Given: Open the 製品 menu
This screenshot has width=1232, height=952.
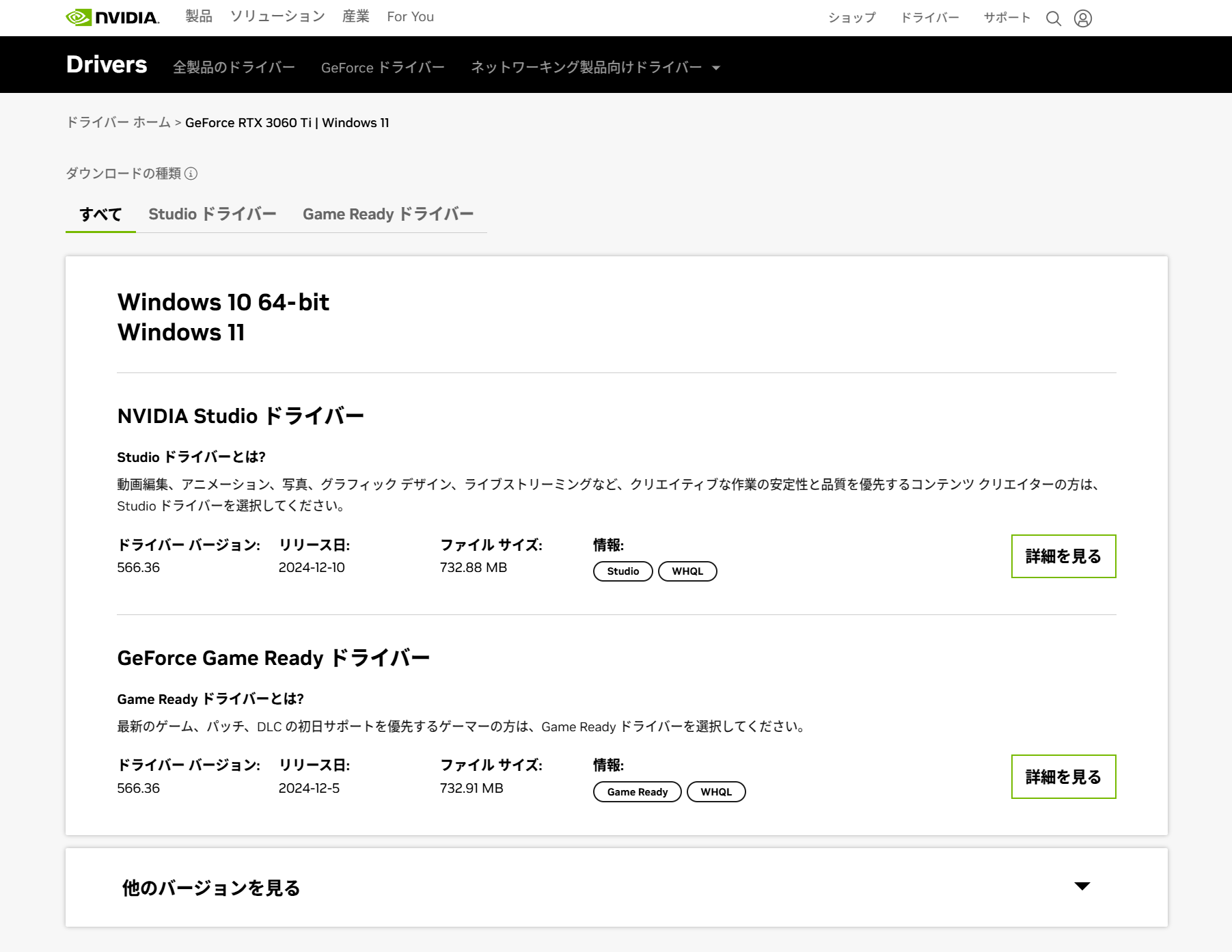Looking at the screenshot, I should [199, 16].
